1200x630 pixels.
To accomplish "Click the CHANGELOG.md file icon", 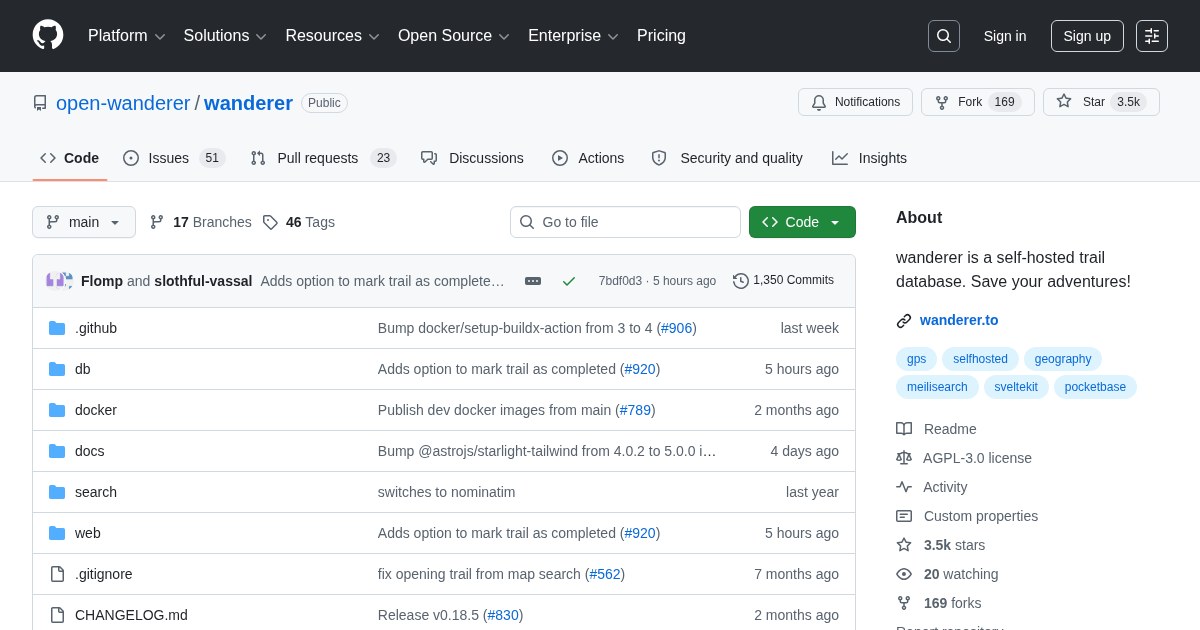I will coord(57,615).
